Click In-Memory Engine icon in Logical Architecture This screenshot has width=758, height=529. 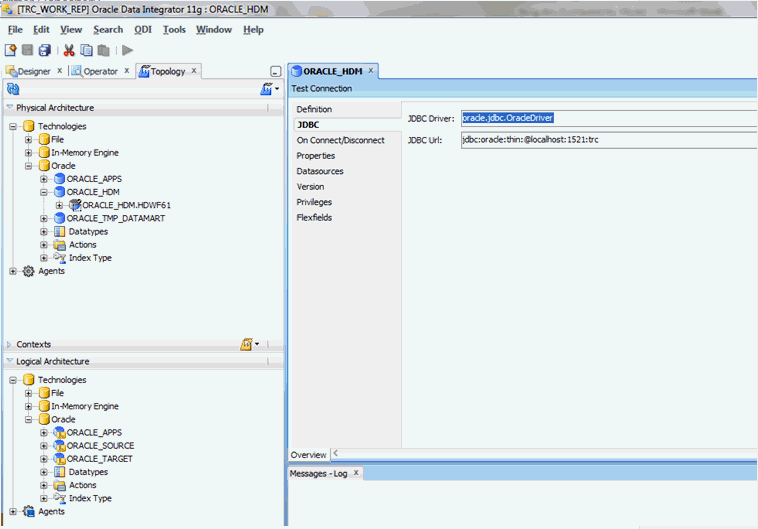[x=44, y=406]
